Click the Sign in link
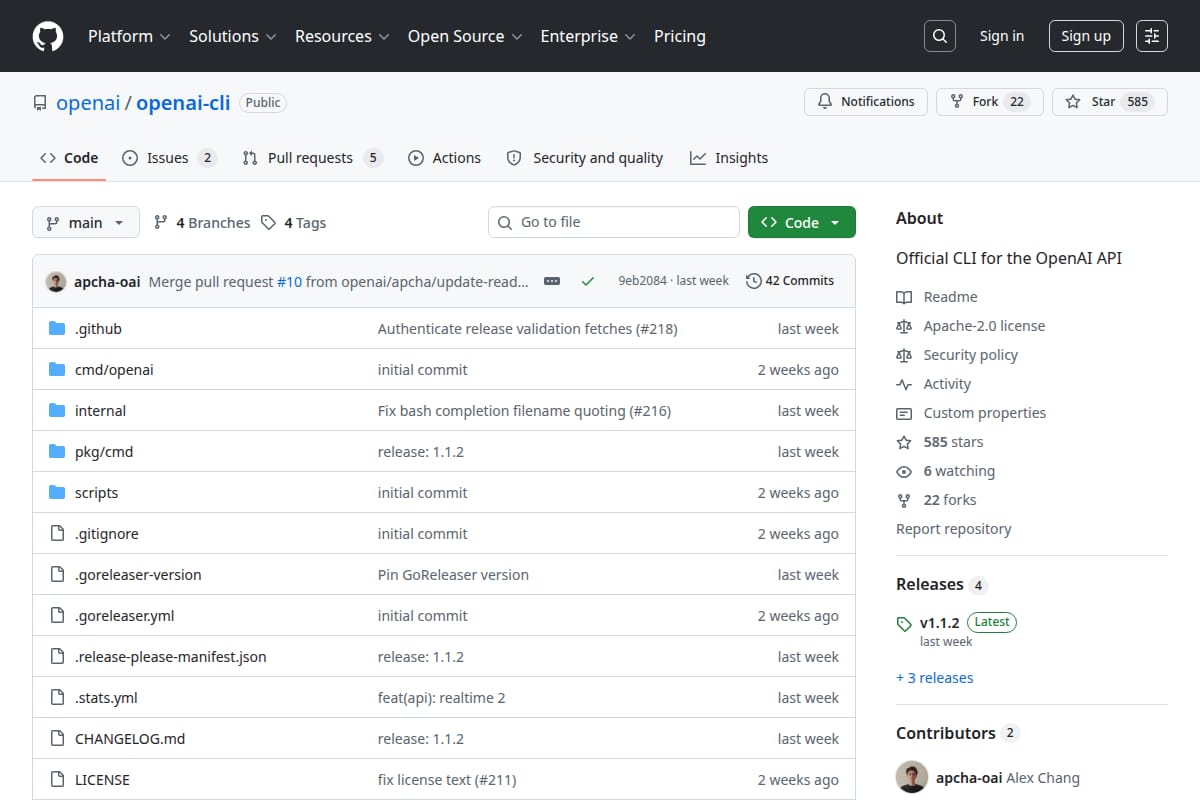Image resolution: width=1200 pixels, height=800 pixels. [x=1001, y=36]
